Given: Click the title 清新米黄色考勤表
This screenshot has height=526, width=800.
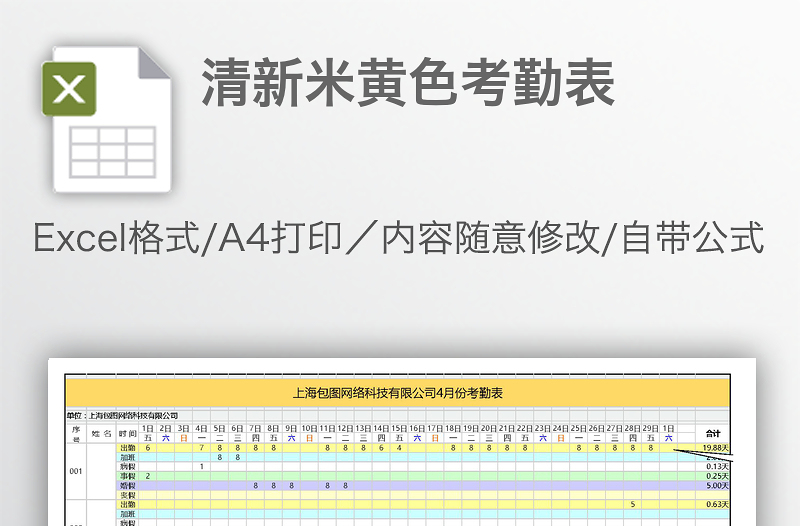Looking at the screenshot, I should (408, 82).
